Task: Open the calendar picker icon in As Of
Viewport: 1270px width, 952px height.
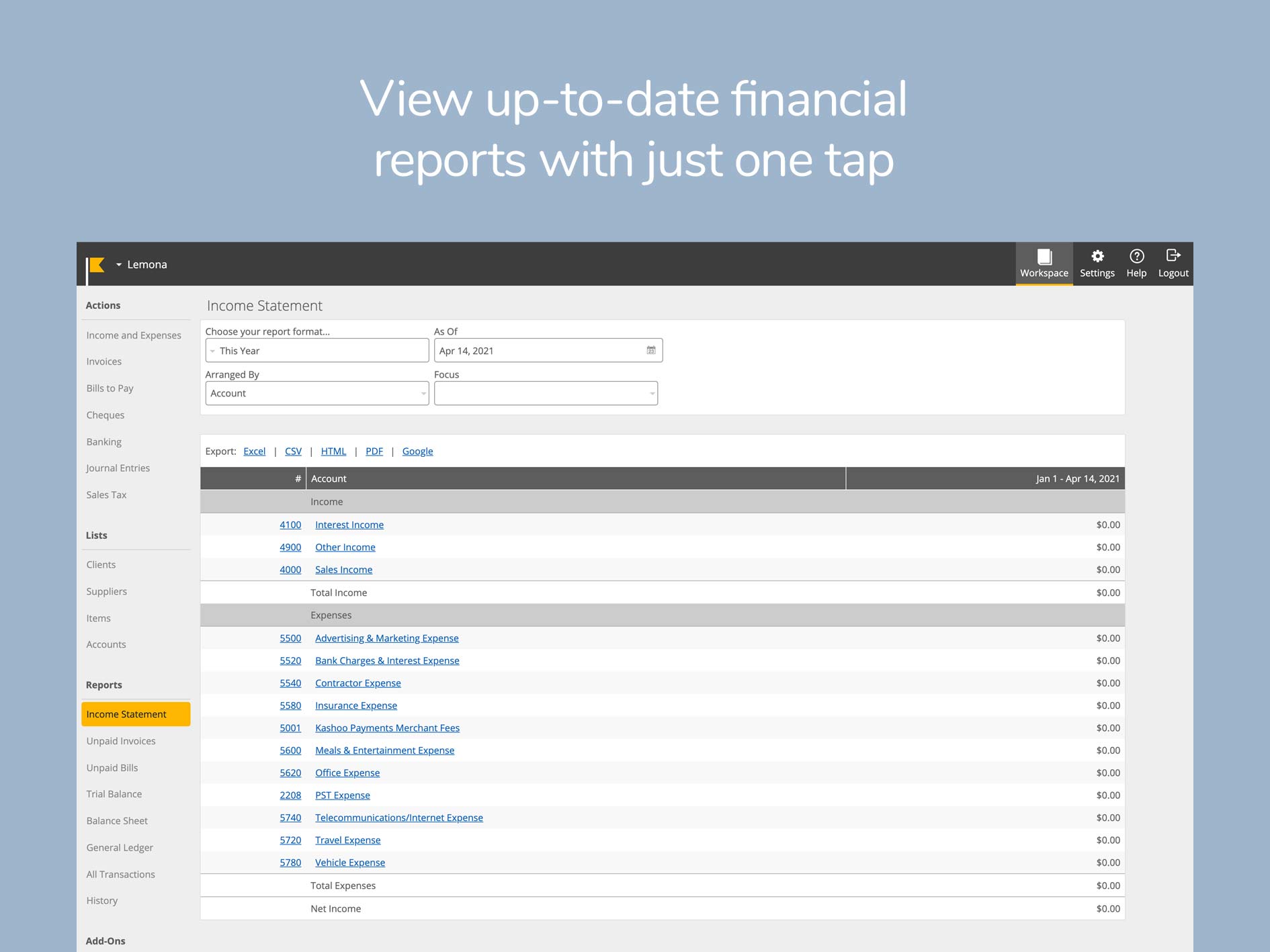Action: (x=650, y=351)
